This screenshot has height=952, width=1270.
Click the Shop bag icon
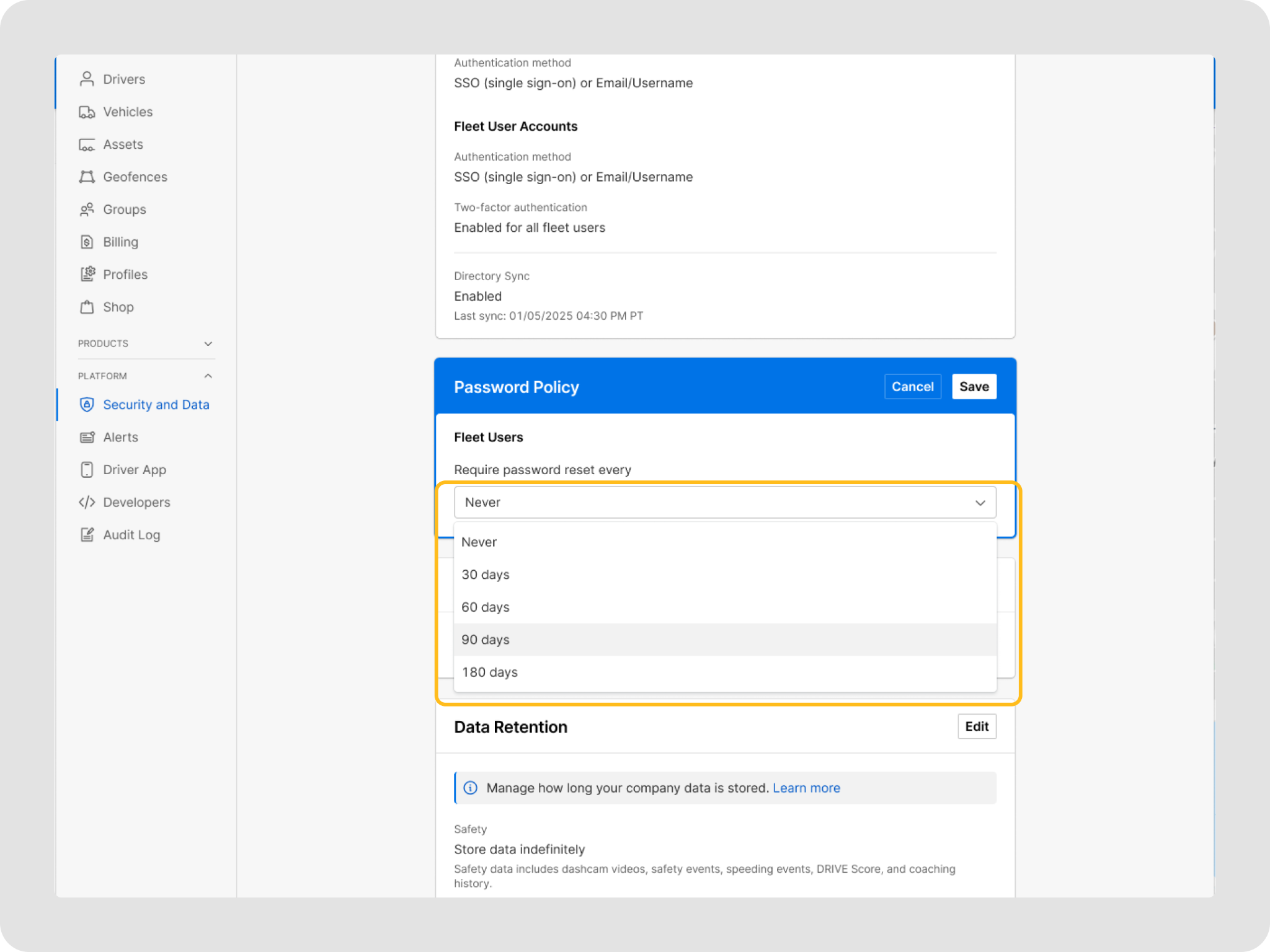coord(87,307)
